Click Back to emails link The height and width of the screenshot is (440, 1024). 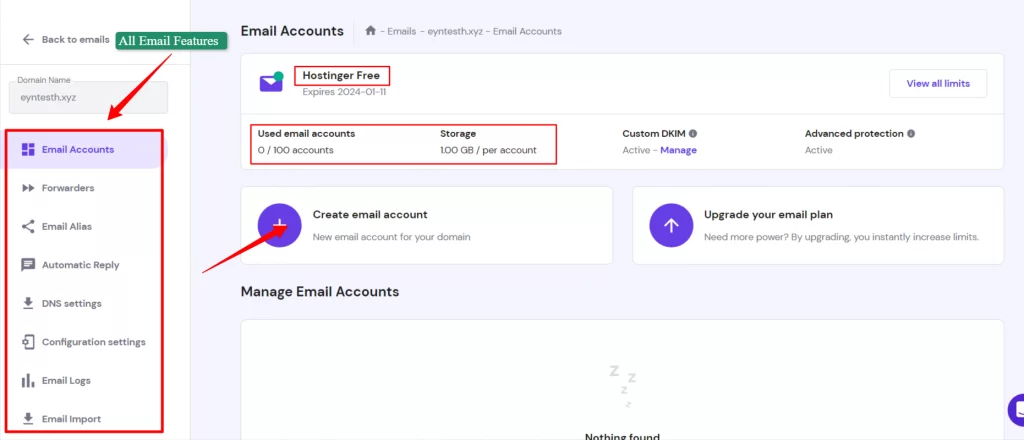[x=76, y=39]
